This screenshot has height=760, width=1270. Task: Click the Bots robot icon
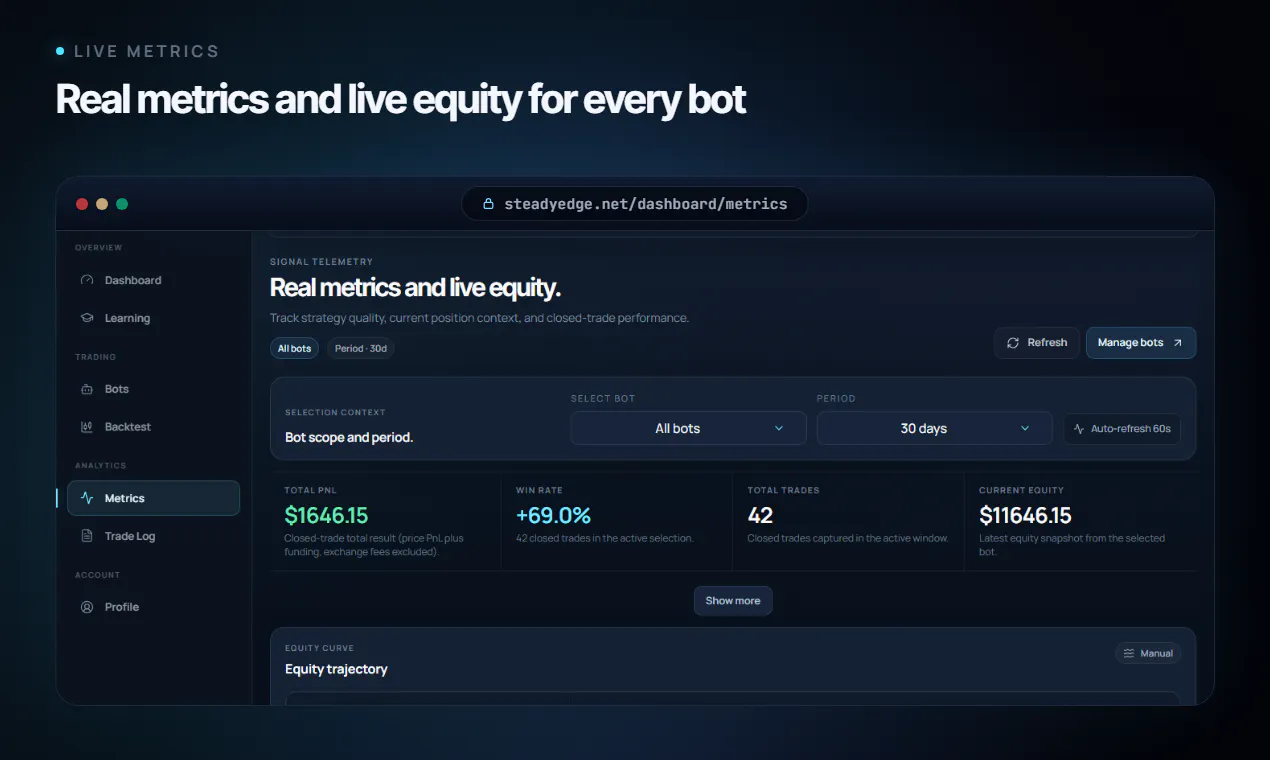click(x=87, y=389)
